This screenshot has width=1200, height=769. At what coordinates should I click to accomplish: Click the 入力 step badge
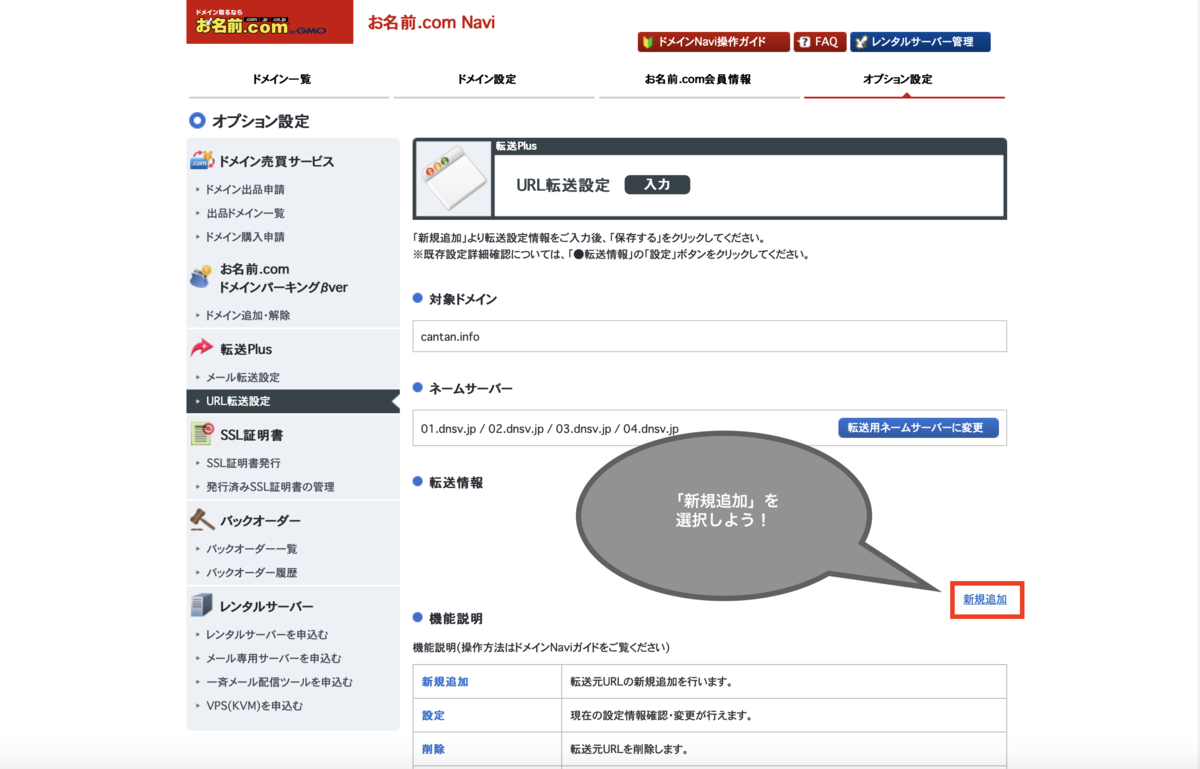point(657,185)
